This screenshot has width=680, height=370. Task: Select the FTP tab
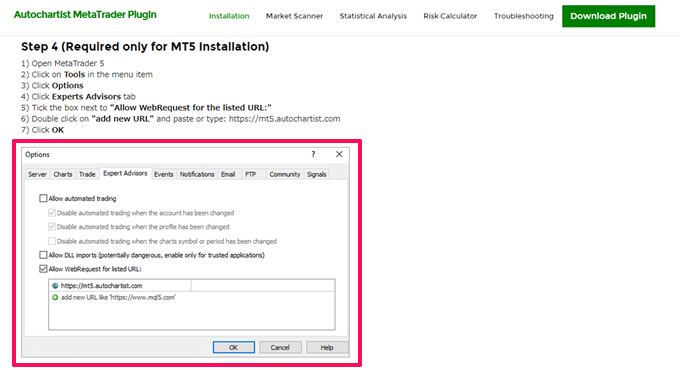(x=251, y=174)
